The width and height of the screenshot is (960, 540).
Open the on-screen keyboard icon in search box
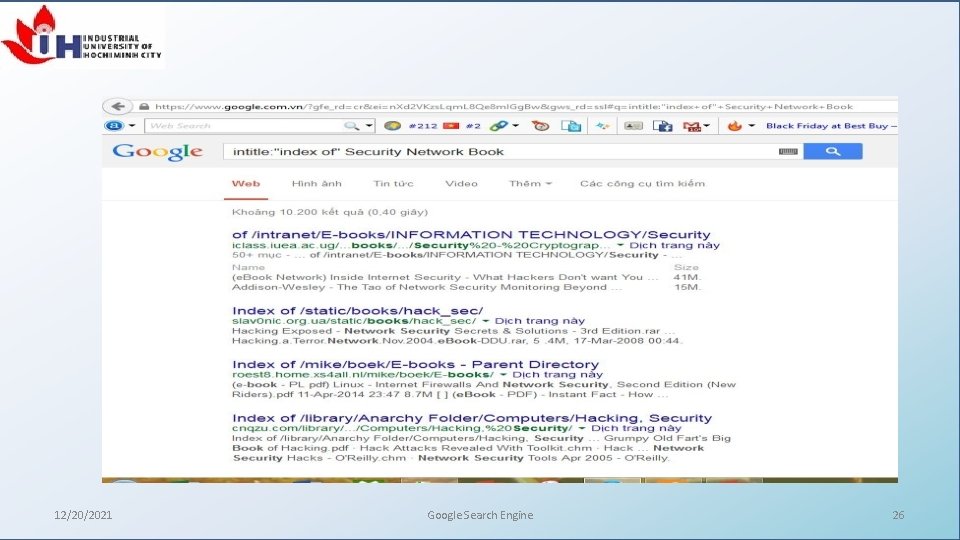(788, 151)
